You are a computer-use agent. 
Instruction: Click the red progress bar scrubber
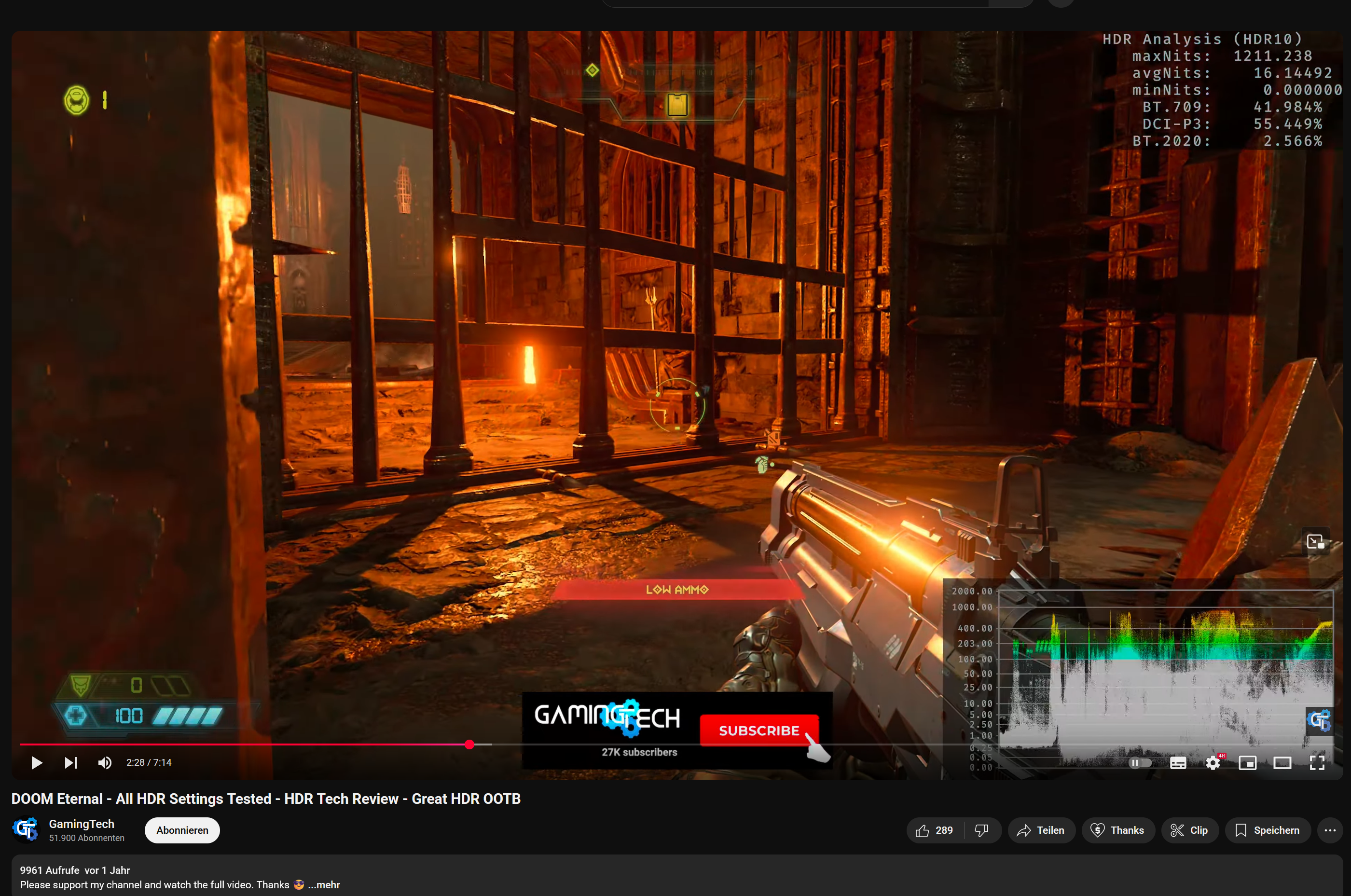click(x=469, y=744)
